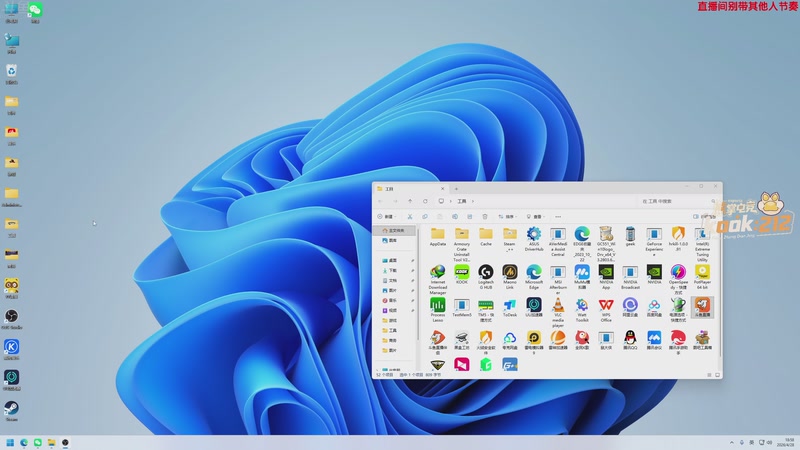Screen dimensions: 800x450
Task: Select the Watt Toolkit shortcut
Action: tap(582, 310)
